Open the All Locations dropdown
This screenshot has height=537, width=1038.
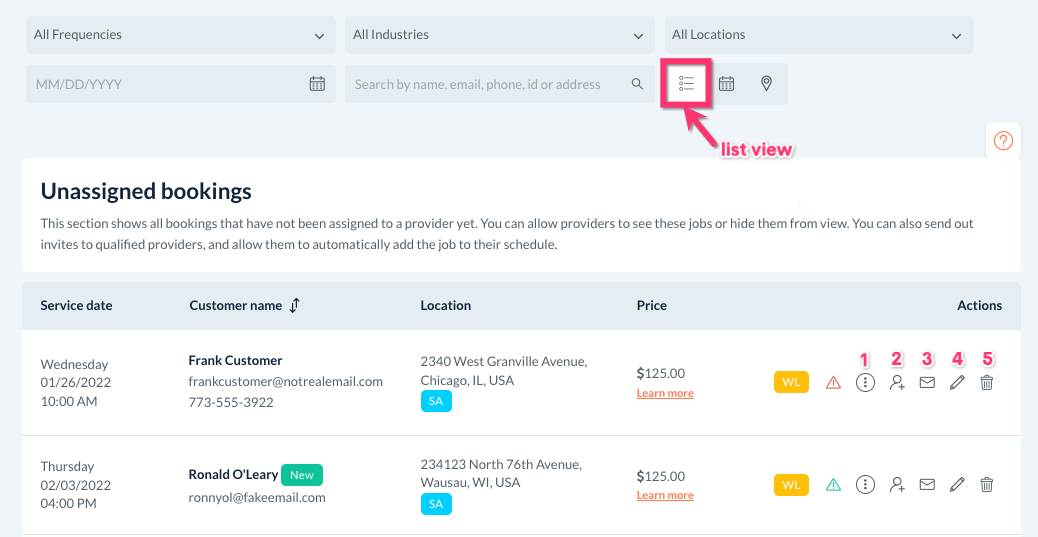tap(818, 35)
